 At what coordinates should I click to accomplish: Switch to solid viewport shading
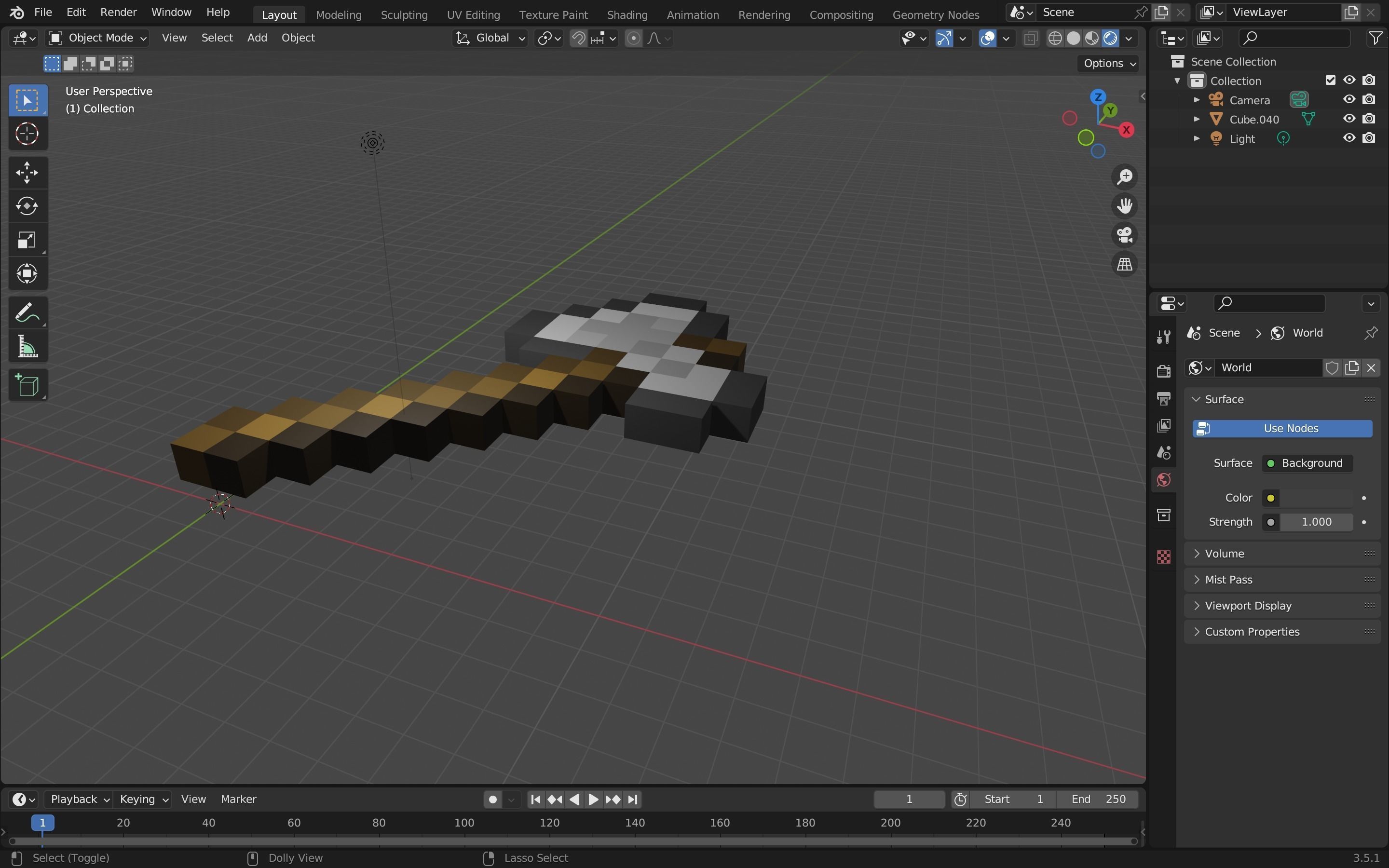[1073, 38]
